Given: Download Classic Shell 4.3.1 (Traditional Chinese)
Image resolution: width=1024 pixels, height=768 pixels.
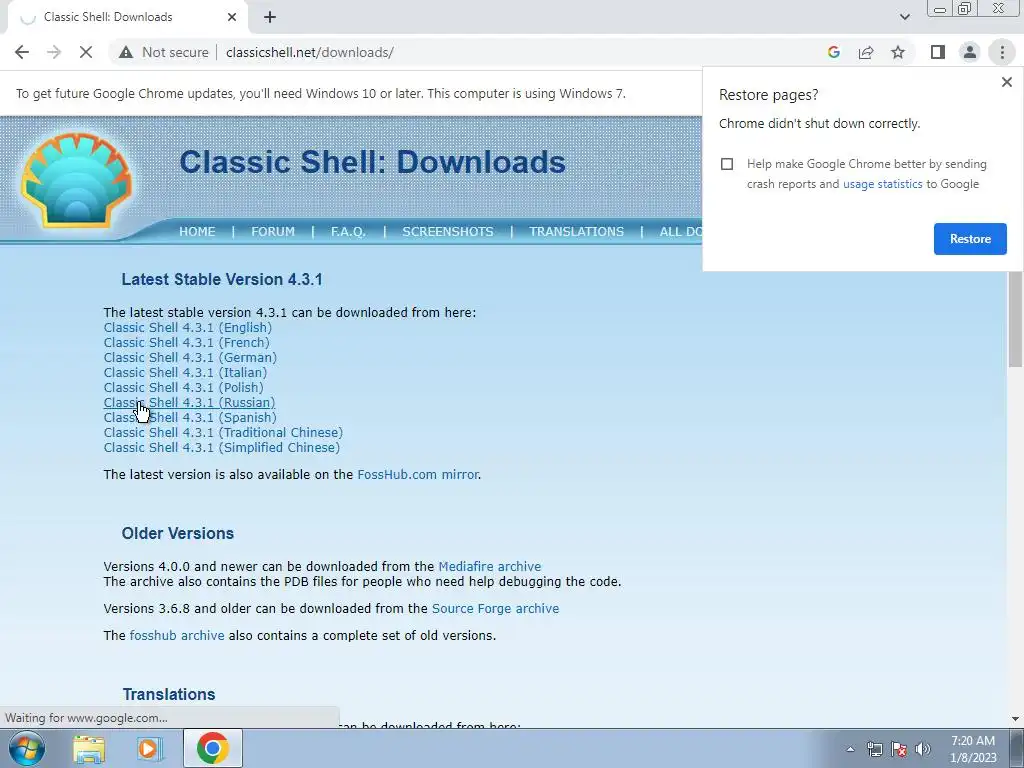Looking at the screenshot, I should click(x=223, y=433).
